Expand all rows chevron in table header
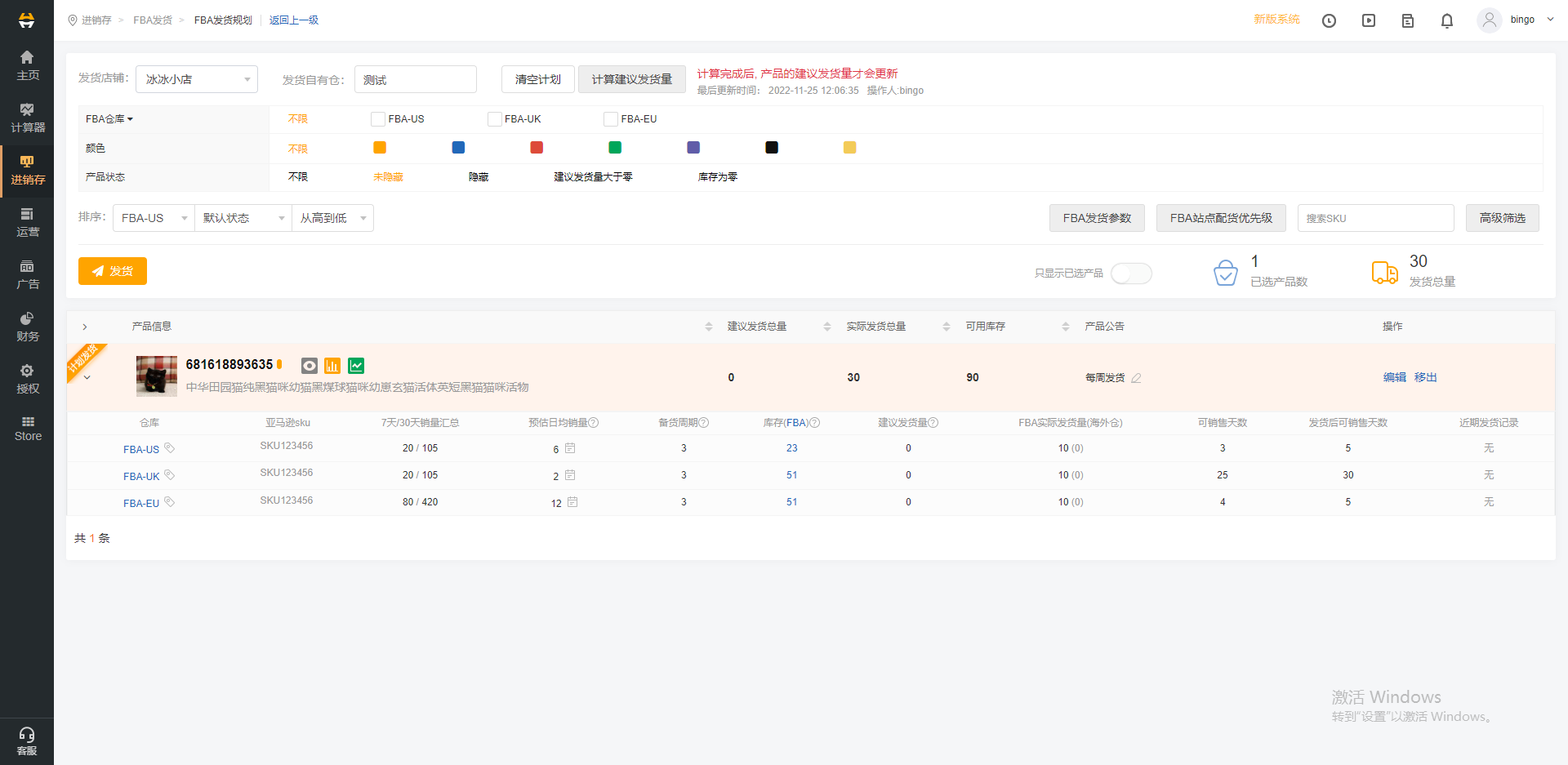The height and width of the screenshot is (765, 1568). pos(84,327)
